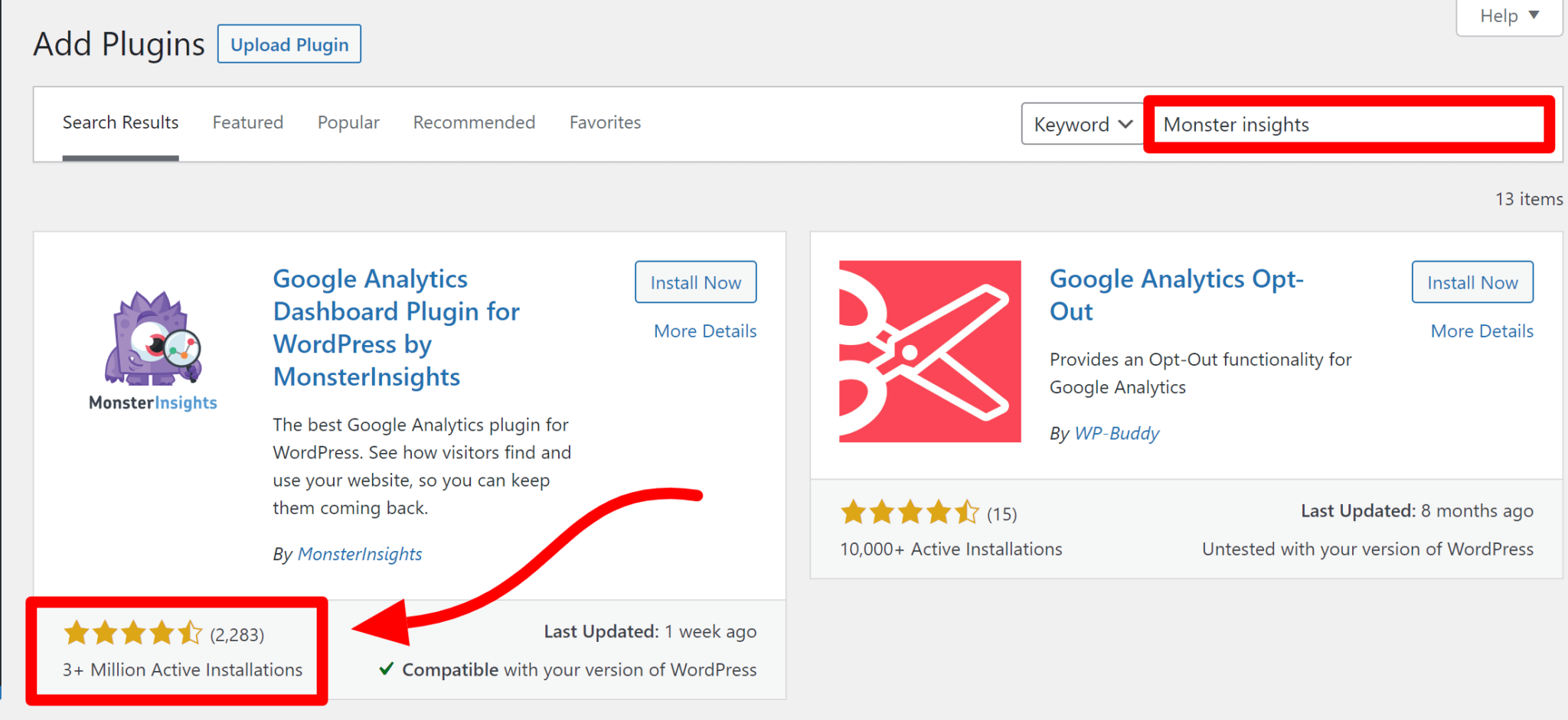This screenshot has width=1568, height=720.
Task: Open the Popular tab
Action: click(x=348, y=122)
